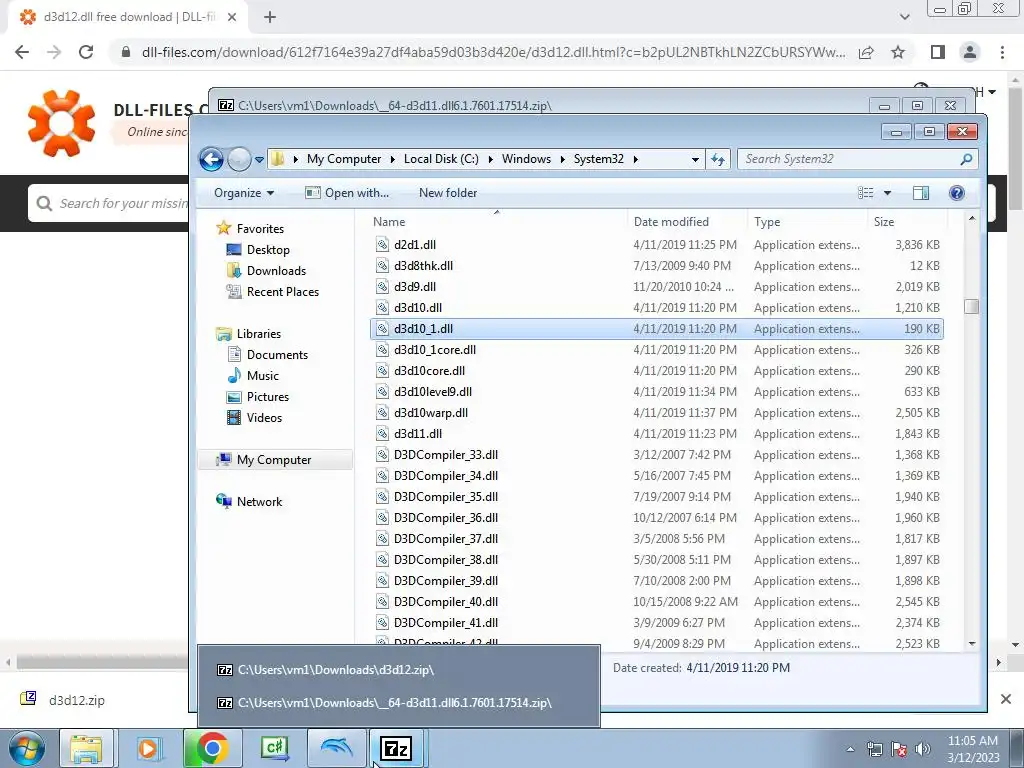Select d3d10_1core.dll file

656,349
